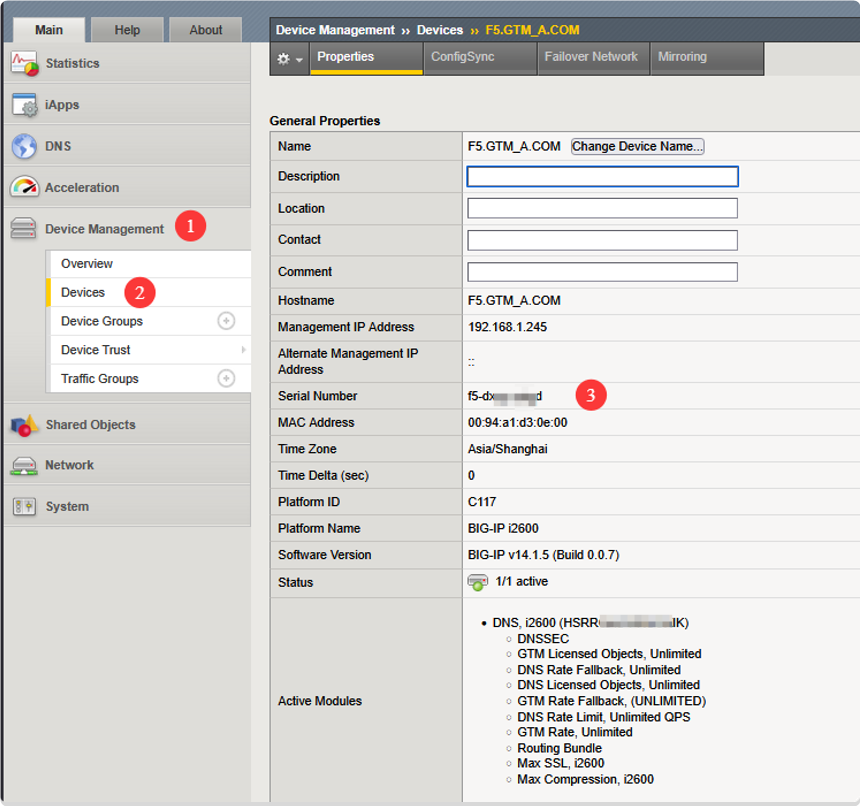Click the General Properties heading
The height and width of the screenshot is (806, 860).
pos(325,121)
